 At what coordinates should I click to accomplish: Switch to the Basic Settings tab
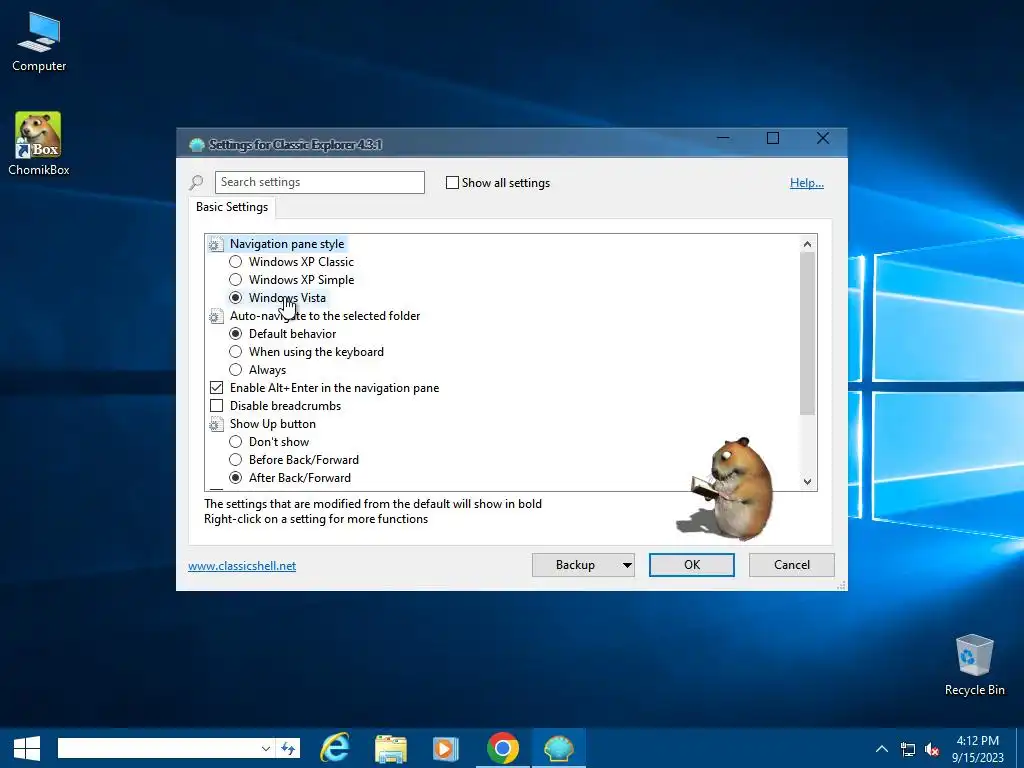[x=232, y=207]
